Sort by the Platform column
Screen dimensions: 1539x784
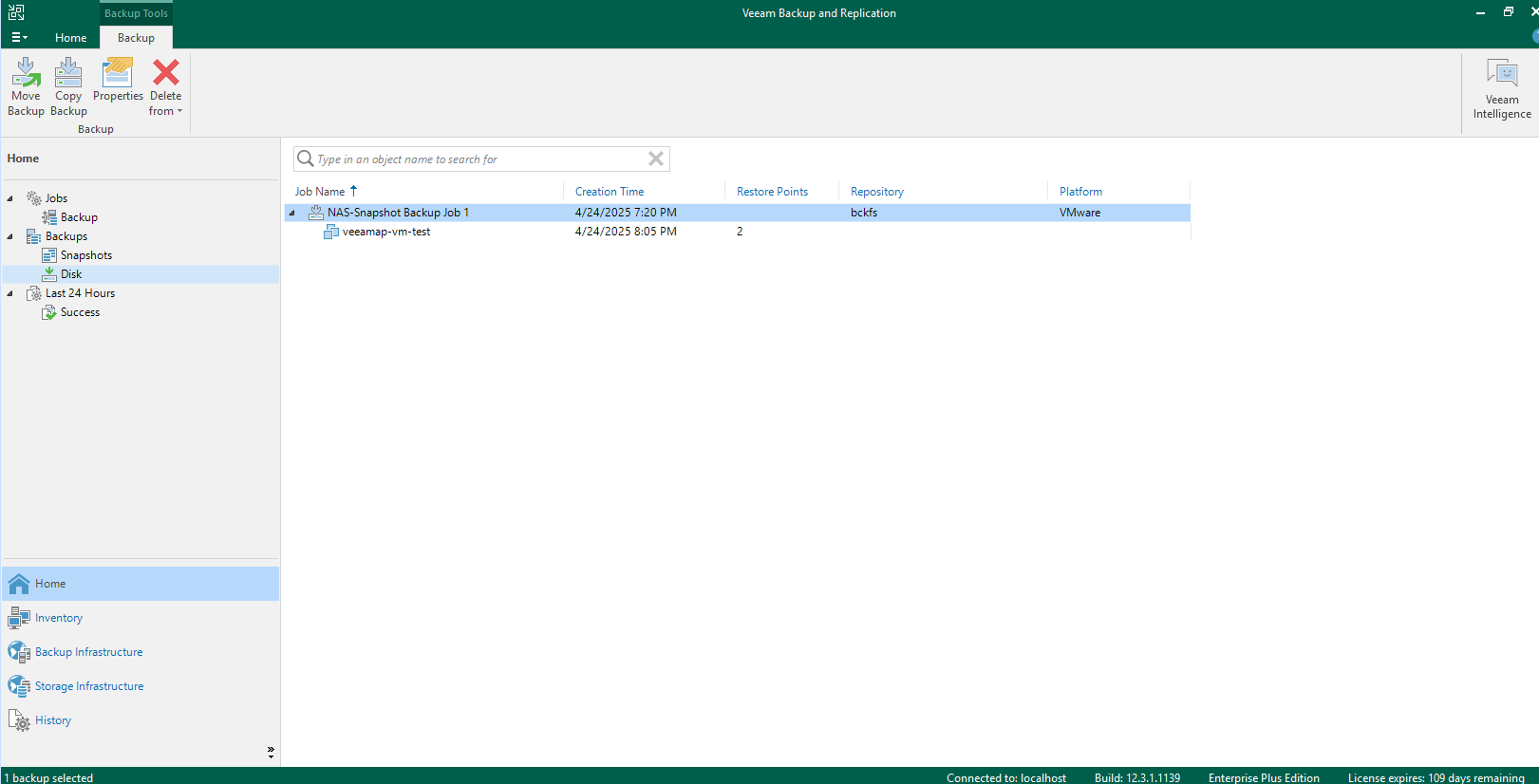(1080, 192)
